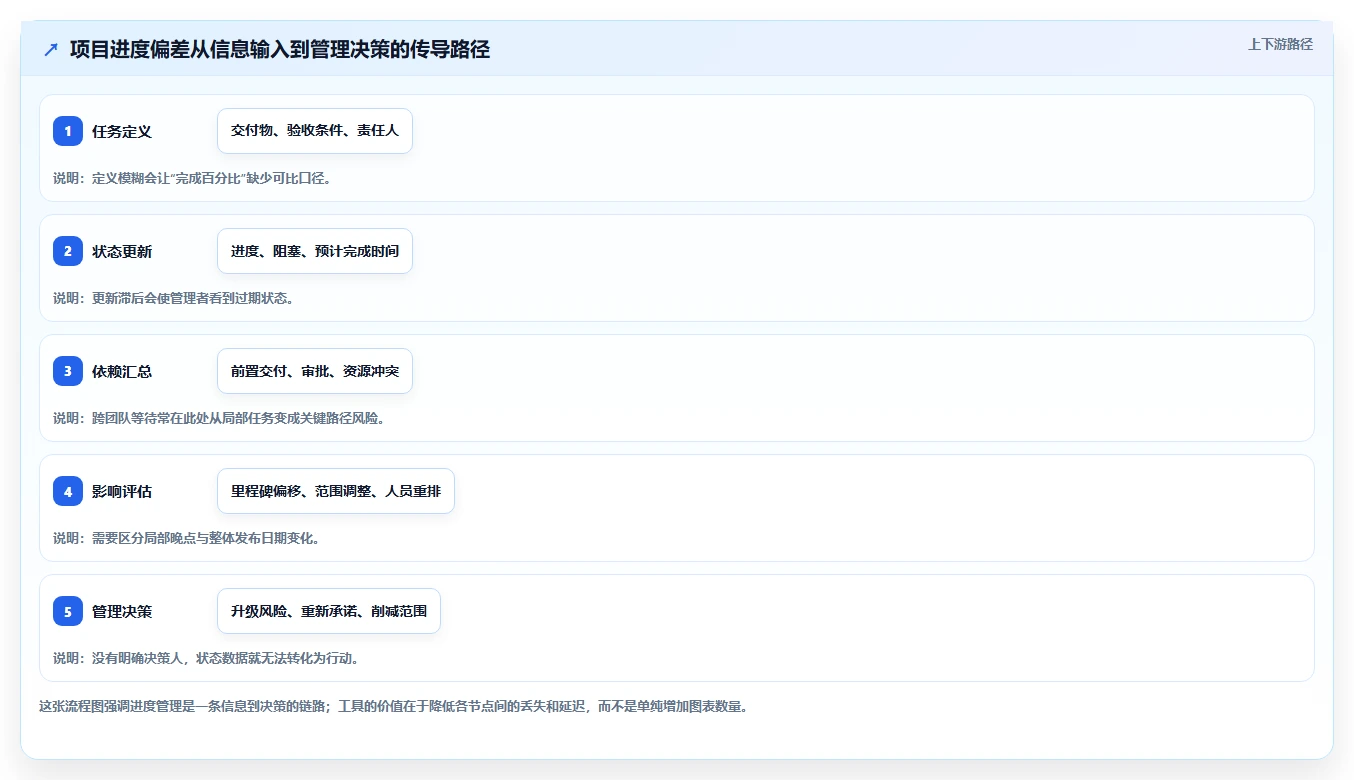Viewport: 1354px width, 780px height.
Task: Click the 交付物、验收条件、责任人 chip
Action: pyautogui.click(x=315, y=131)
